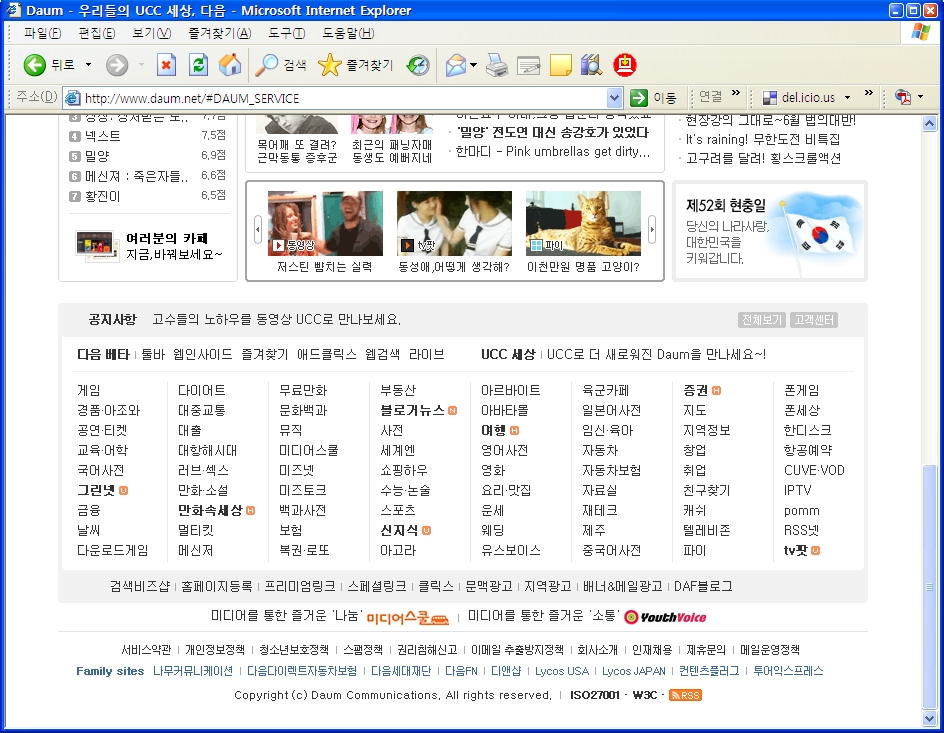The width and height of the screenshot is (944, 733).
Task: Open the 파일(F) menu
Action: 42,33
